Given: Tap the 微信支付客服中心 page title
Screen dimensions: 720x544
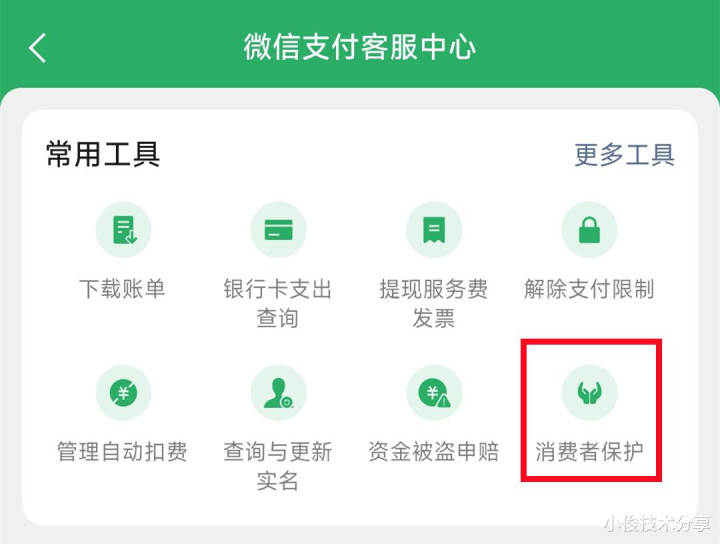Looking at the screenshot, I should click(x=360, y=47).
